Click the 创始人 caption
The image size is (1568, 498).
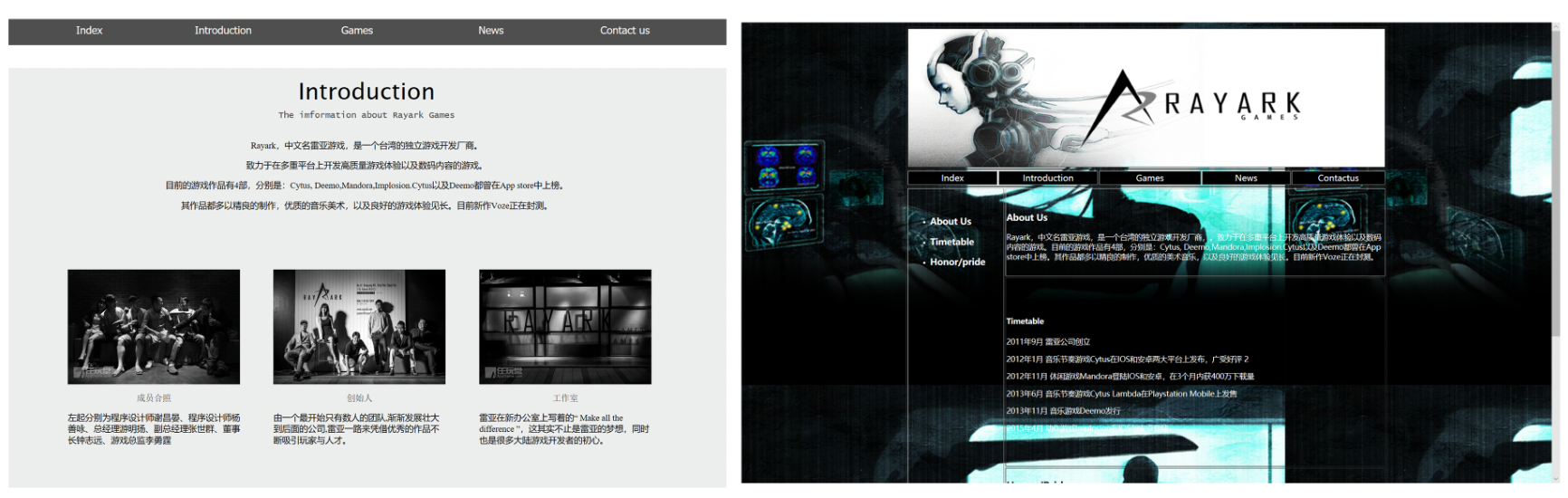(x=359, y=398)
